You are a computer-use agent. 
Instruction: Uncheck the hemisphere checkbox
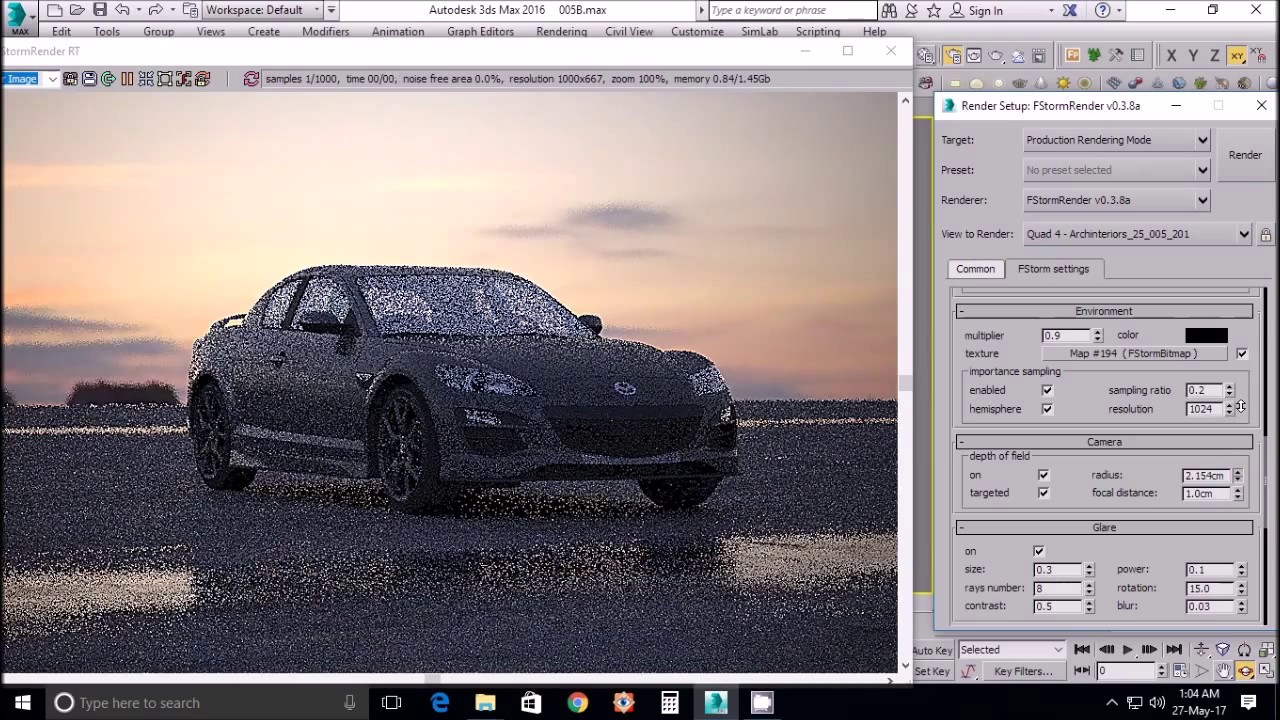click(x=1047, y=409)
